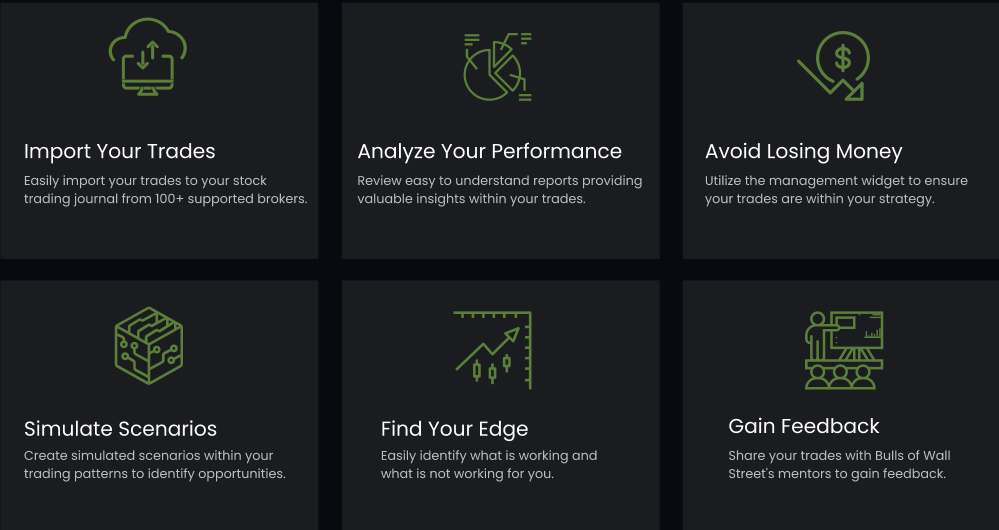
Task: Click the candlestick chart arrow icon
Action: coord(492,350)
